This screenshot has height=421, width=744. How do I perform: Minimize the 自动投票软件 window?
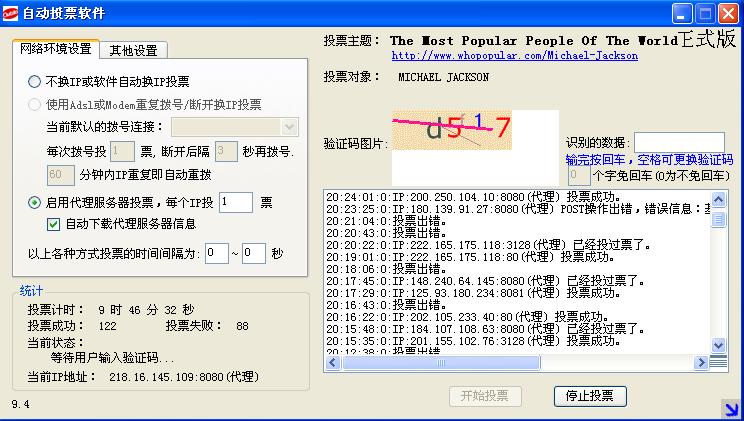click(x=682, y=13)
